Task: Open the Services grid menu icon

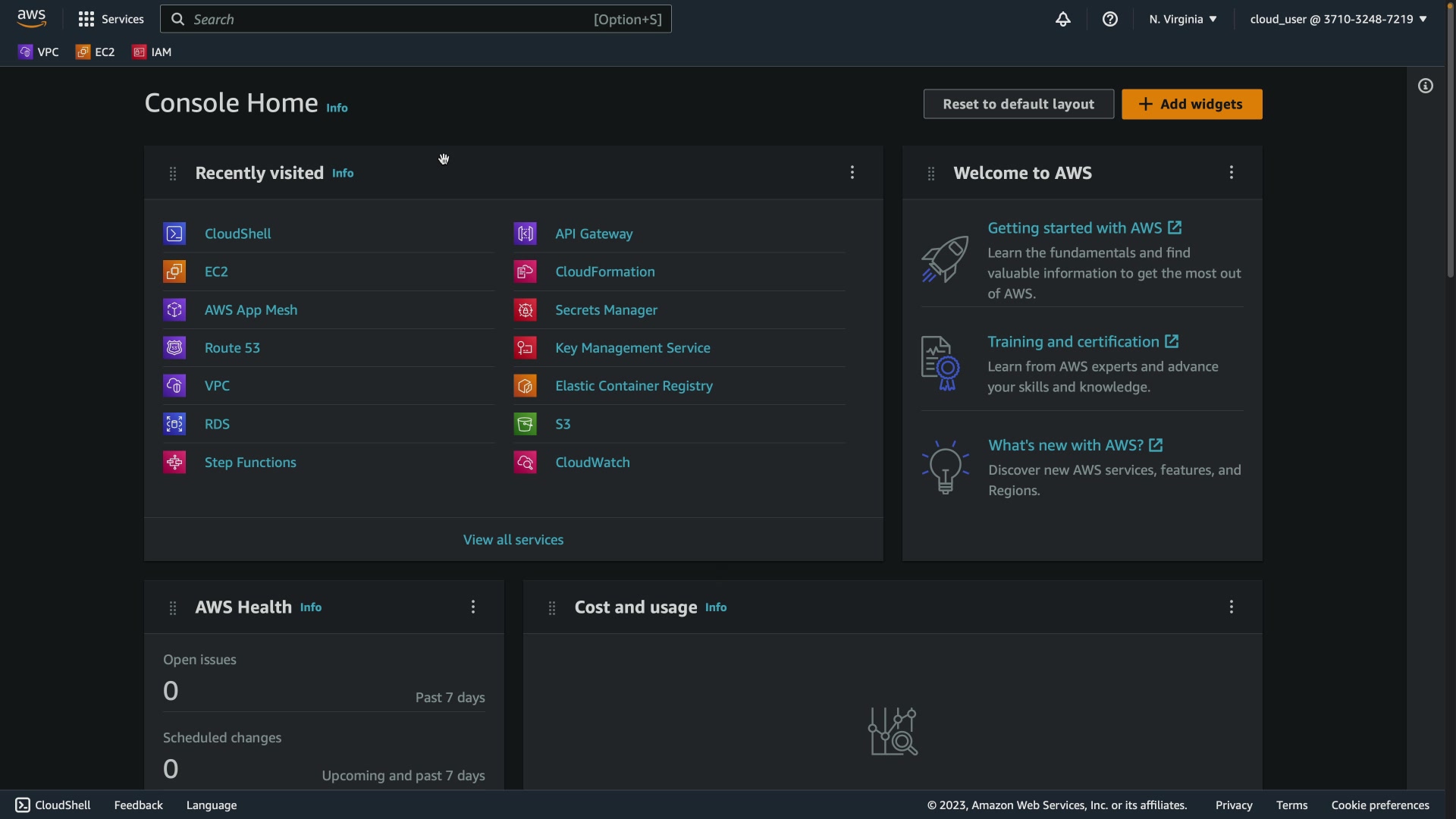Action: 86,19
